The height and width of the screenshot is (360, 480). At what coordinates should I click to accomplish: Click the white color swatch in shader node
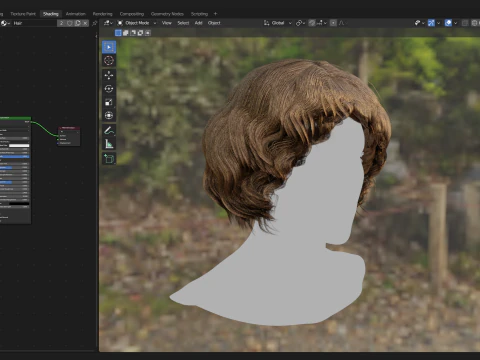click(19, 146)
